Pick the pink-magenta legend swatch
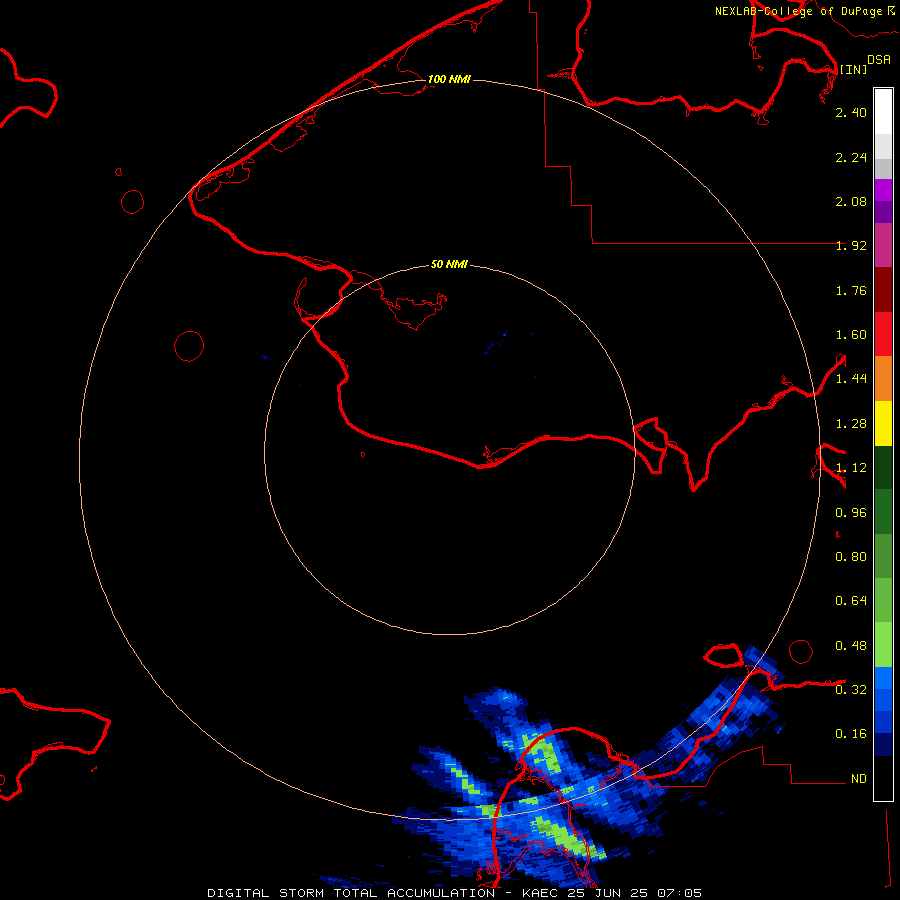Image resolution: width=900 pixels, height=900 pixels. pos(883,245)
